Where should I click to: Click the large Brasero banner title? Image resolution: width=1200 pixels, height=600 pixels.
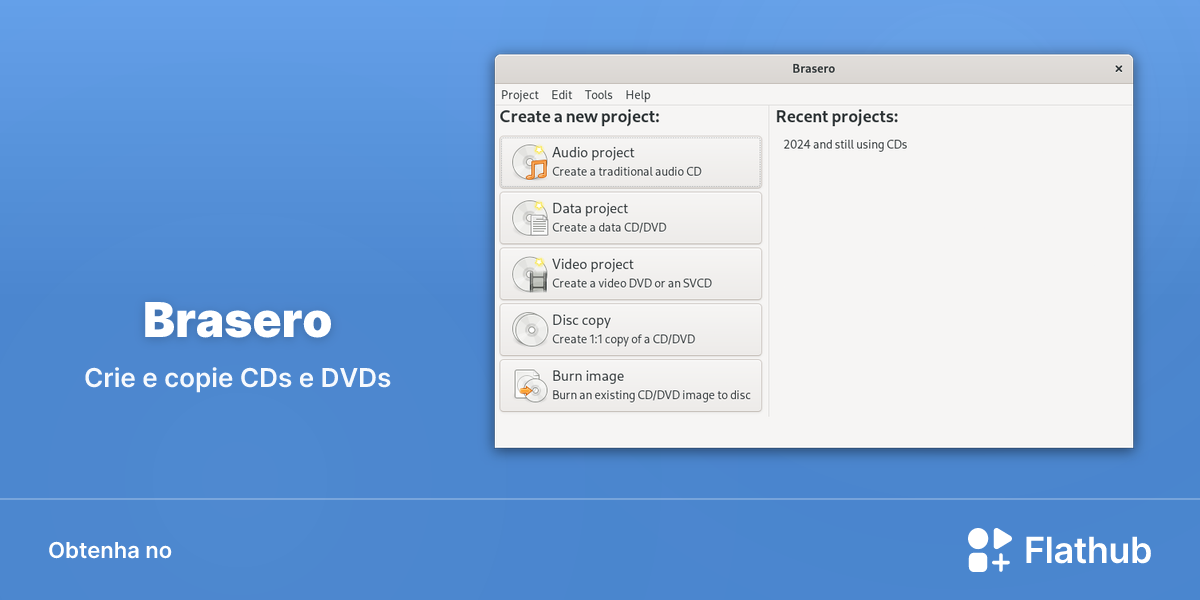click(237, 321)
